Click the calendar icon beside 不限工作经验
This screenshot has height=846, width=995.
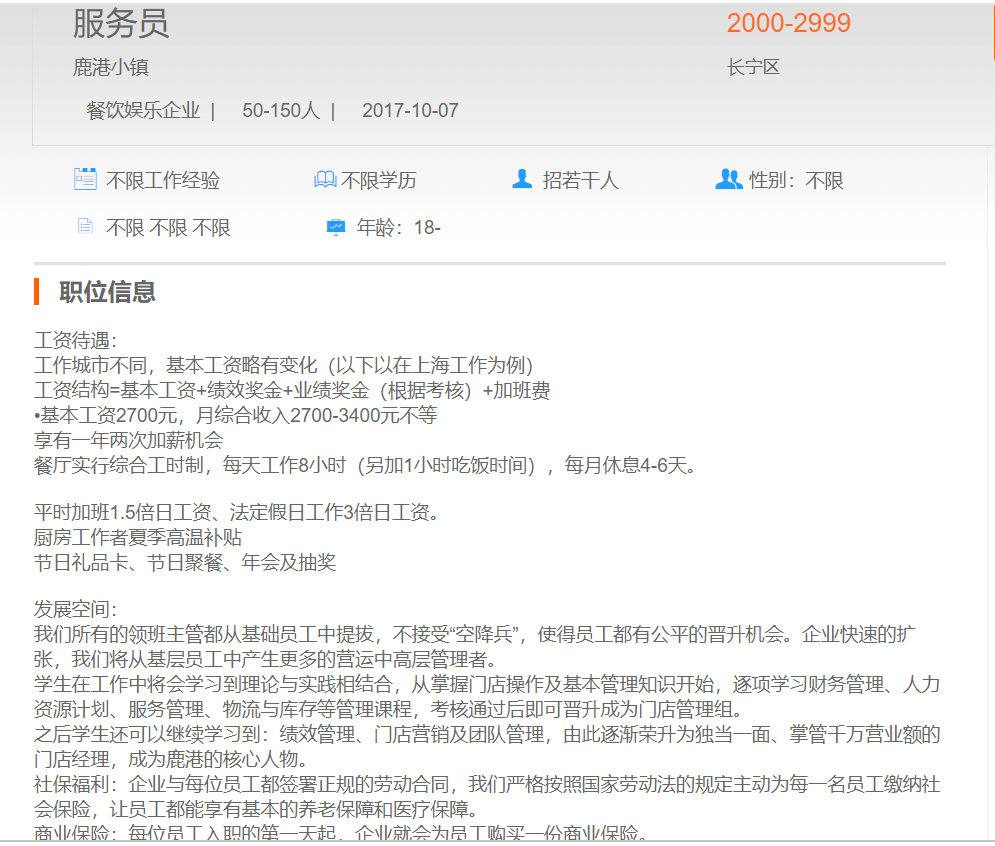[85, 179]
